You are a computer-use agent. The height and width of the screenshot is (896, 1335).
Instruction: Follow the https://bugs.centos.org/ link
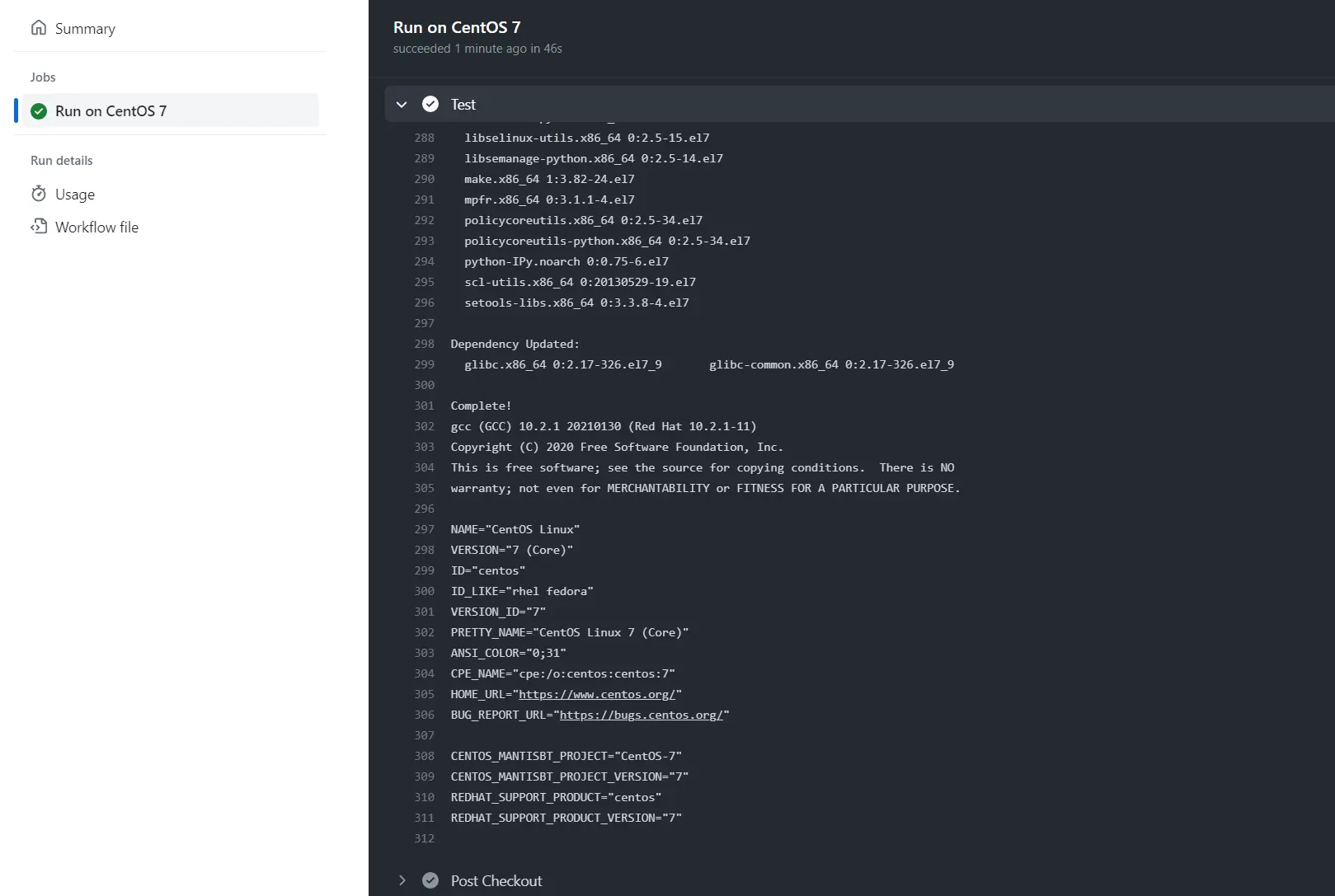(642, 715)
